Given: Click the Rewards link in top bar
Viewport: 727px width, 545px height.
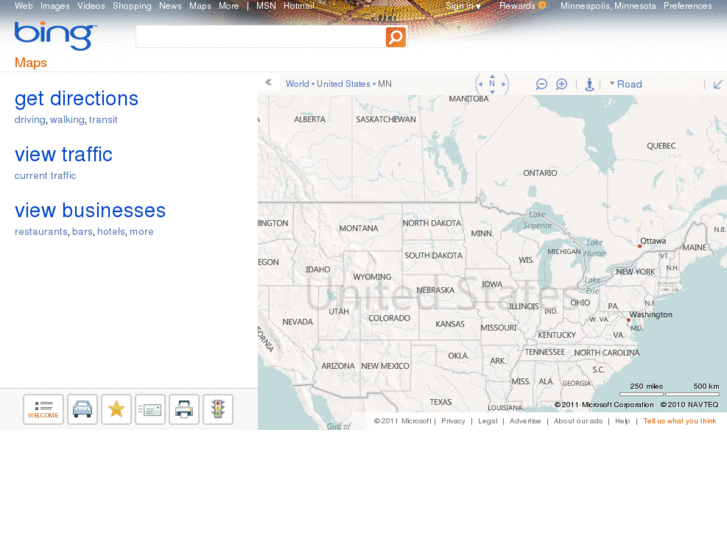Looking at the screenshot, I should (517, 6).
